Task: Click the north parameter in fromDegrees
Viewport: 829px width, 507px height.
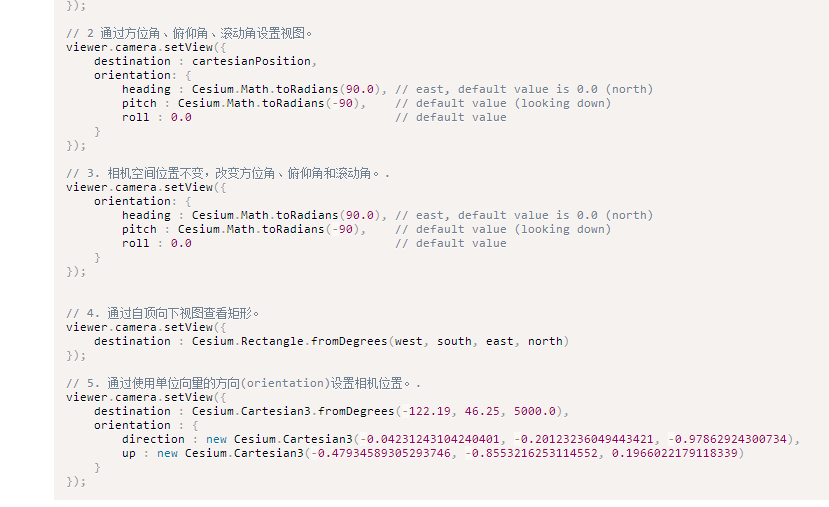Action: point(545,342)
